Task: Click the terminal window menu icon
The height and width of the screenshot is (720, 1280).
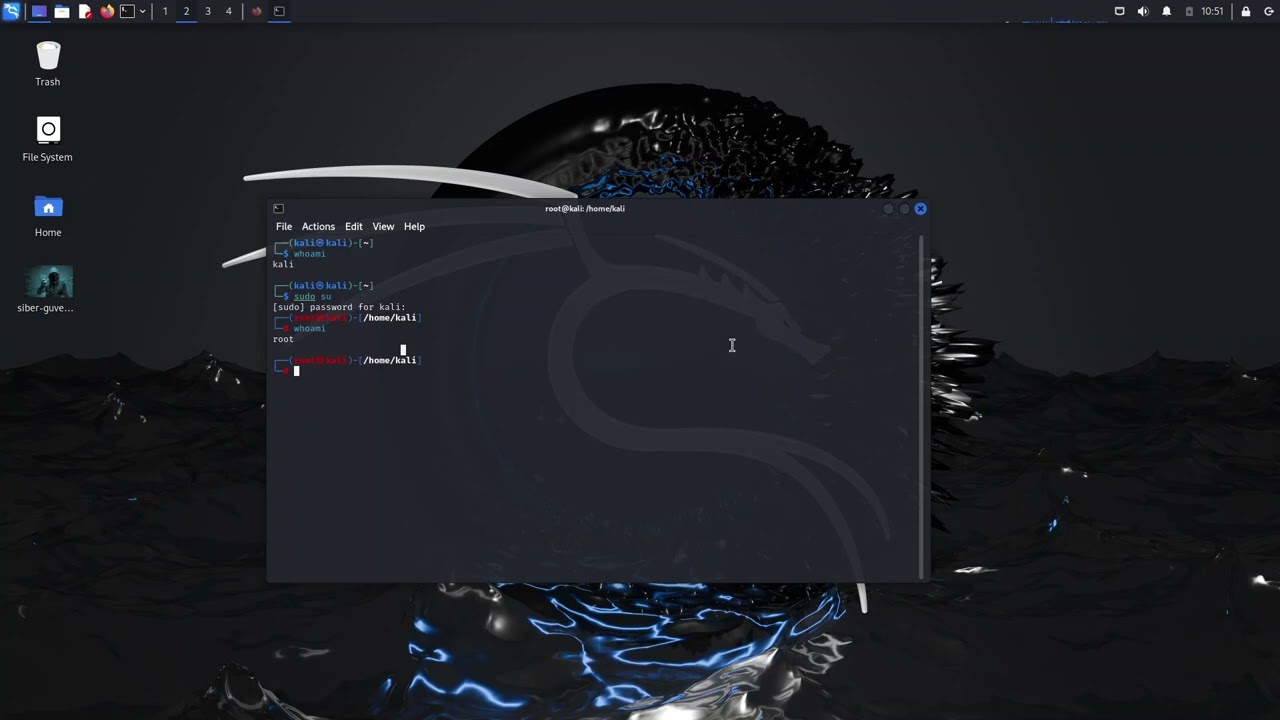Action: (x=279, y=209)
